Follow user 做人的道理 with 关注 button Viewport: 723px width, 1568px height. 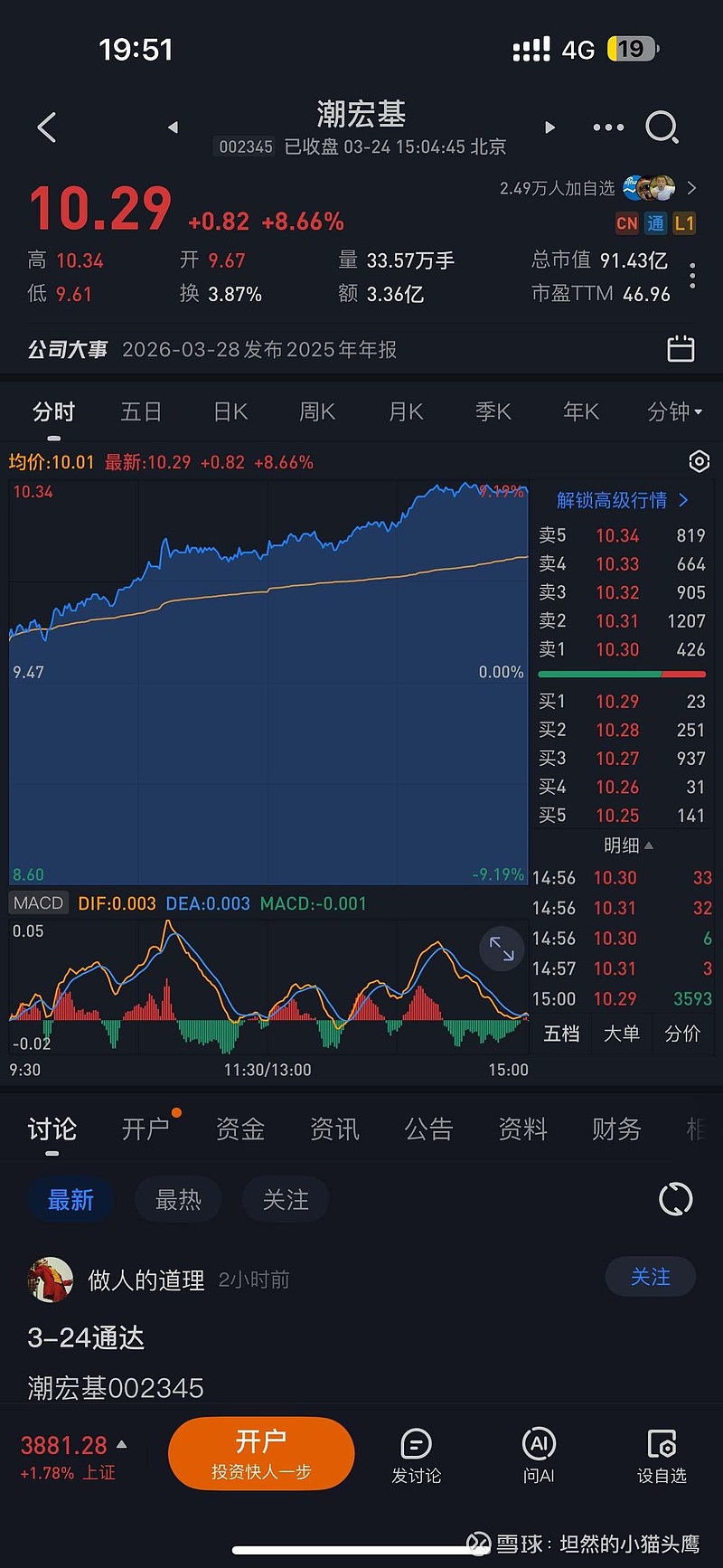(x=651, y=1277)
